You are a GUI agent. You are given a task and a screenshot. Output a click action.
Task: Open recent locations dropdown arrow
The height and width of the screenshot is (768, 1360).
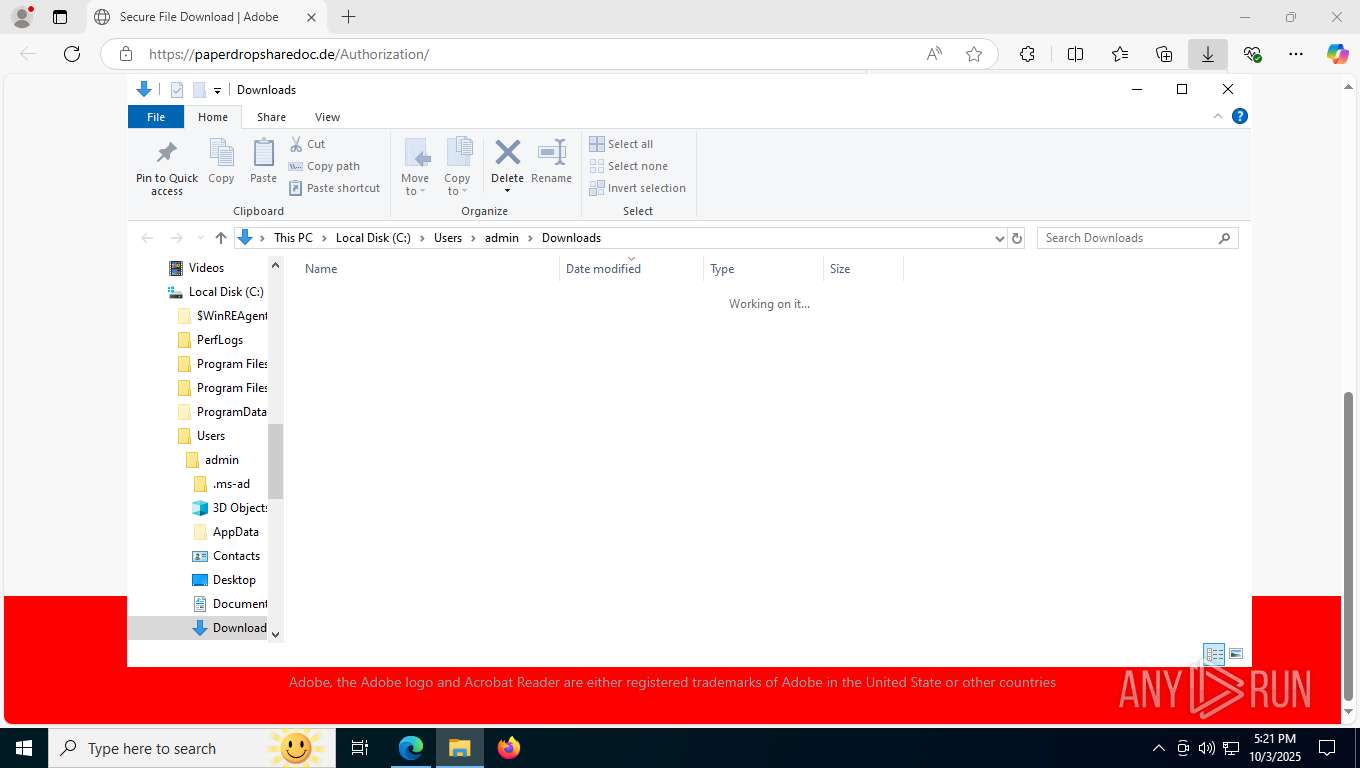201,238
